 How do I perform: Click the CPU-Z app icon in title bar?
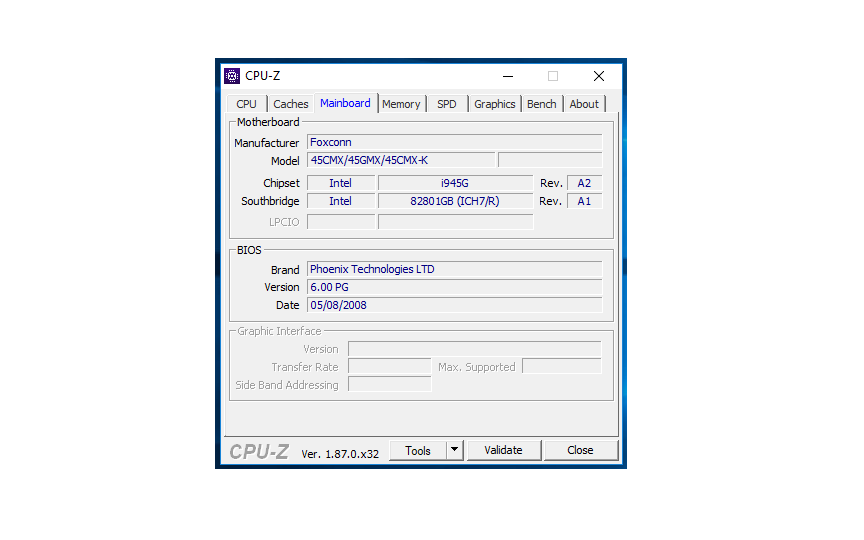pyautogui.click(x=232, y=76)
